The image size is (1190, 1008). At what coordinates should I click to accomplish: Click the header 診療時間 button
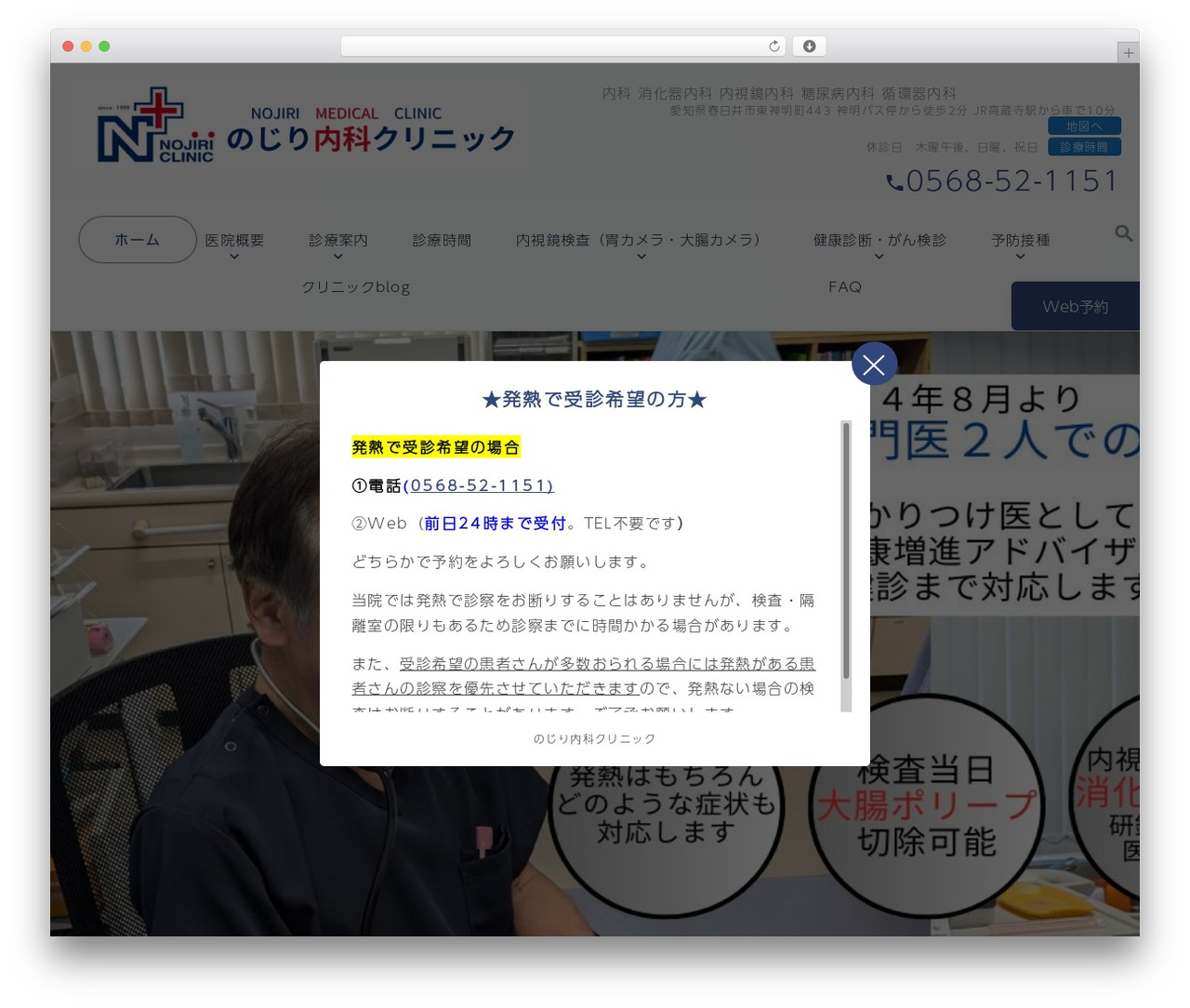tap(1084, 147)
